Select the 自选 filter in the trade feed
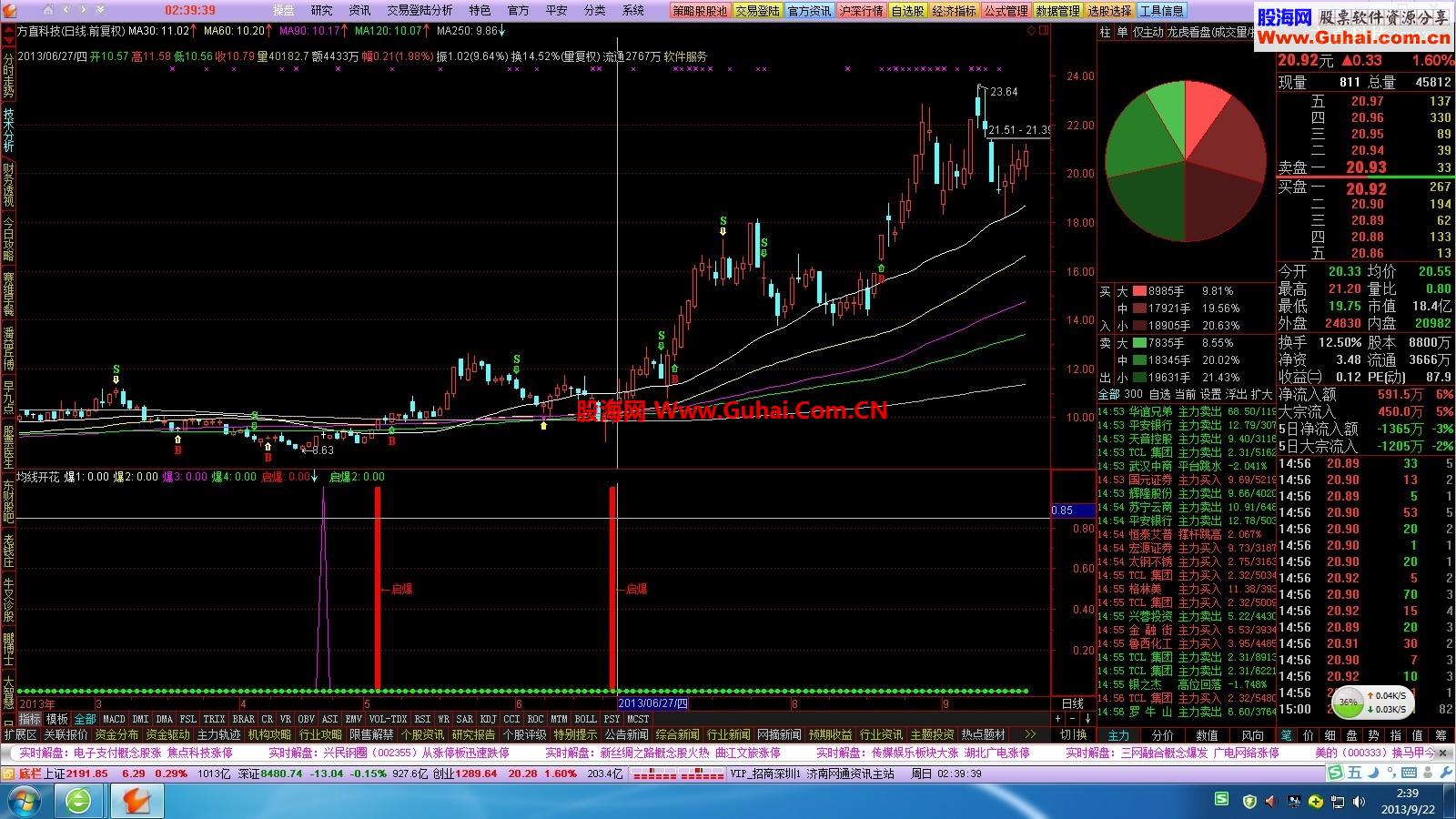Screen dimensions: 1456x819 click(1159, 394)
